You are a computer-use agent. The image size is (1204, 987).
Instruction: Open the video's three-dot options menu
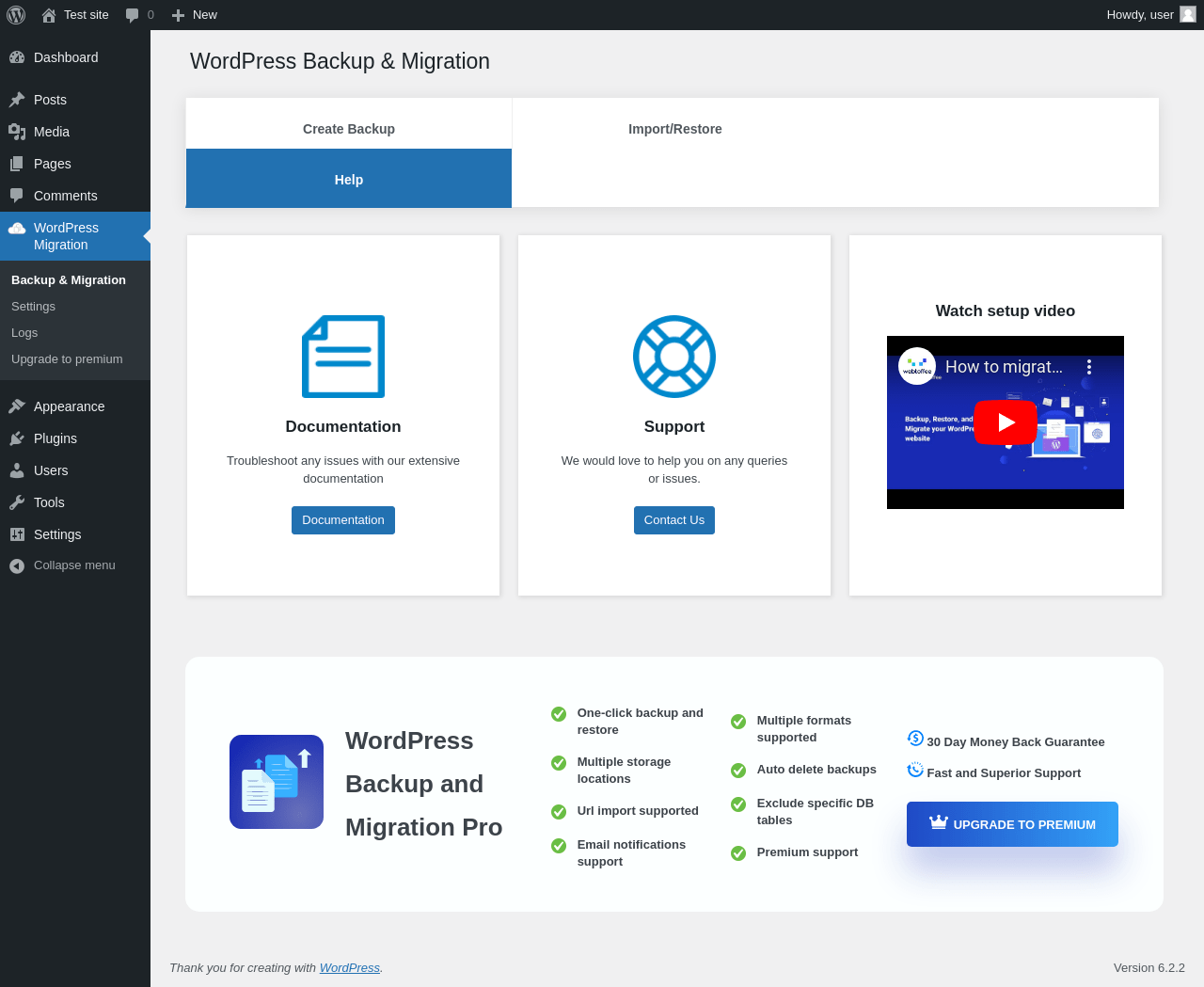click(1089, 367)
